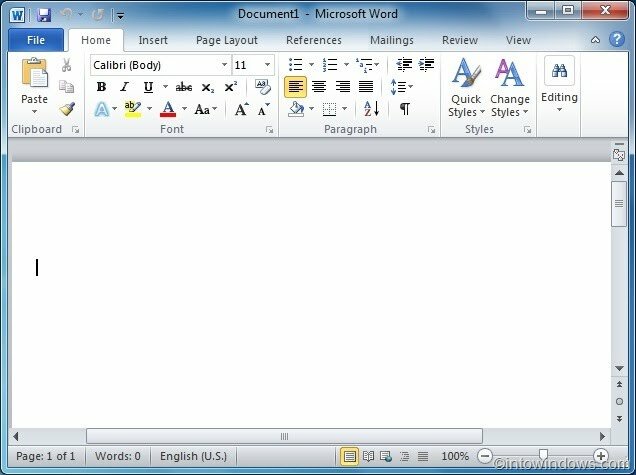Click the horizontal scrollbar thumb

coord(284,436)
